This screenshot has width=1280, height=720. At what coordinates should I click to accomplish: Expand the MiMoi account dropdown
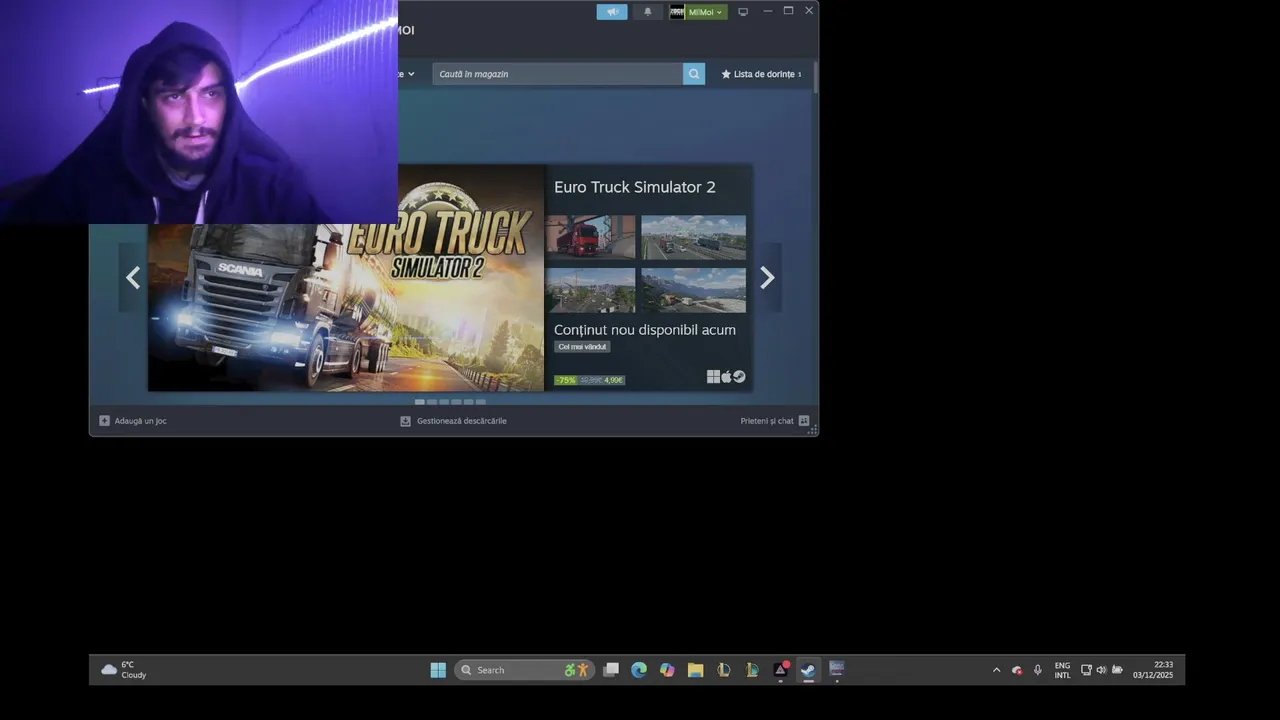[698, 12]
